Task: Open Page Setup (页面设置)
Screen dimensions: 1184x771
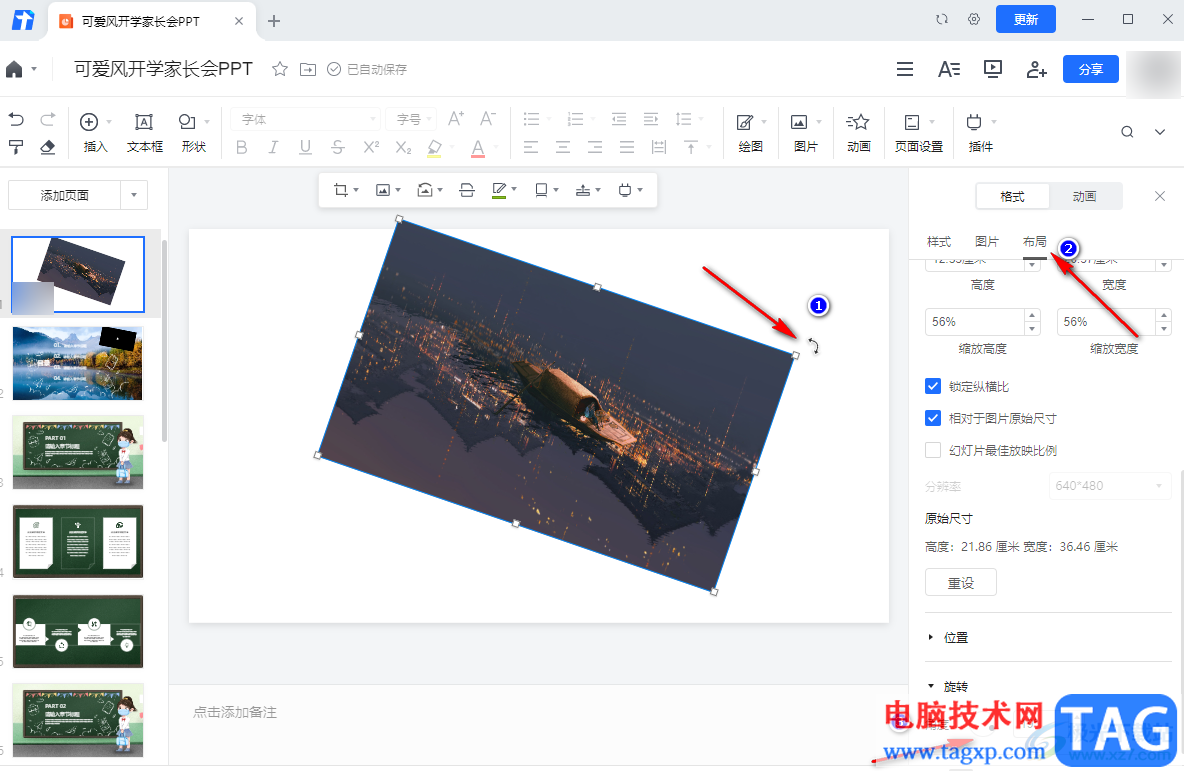Action: pyautogui.click(x=918, y=132)
